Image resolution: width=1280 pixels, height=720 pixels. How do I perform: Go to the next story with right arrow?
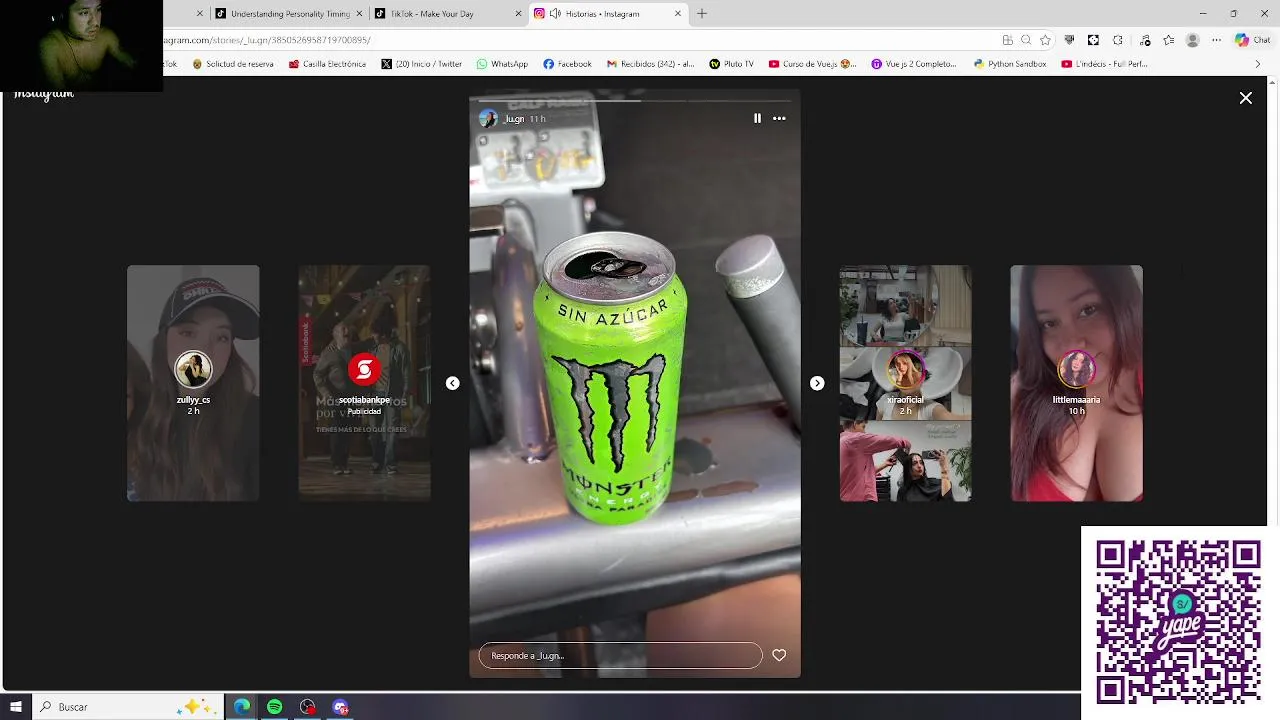[x=817, y=383]
